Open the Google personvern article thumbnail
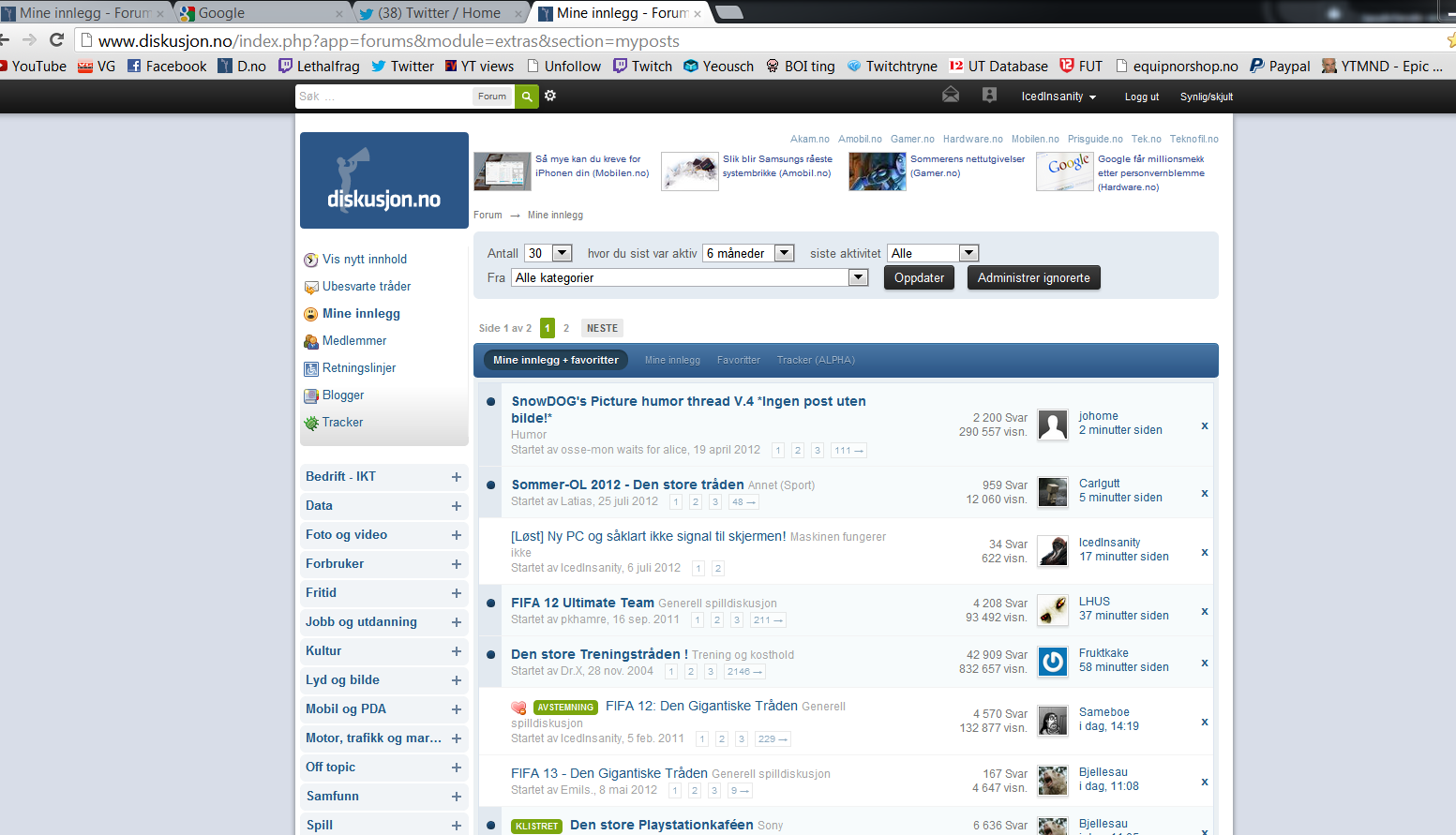1456x835 pixels. coord(1065,171)
